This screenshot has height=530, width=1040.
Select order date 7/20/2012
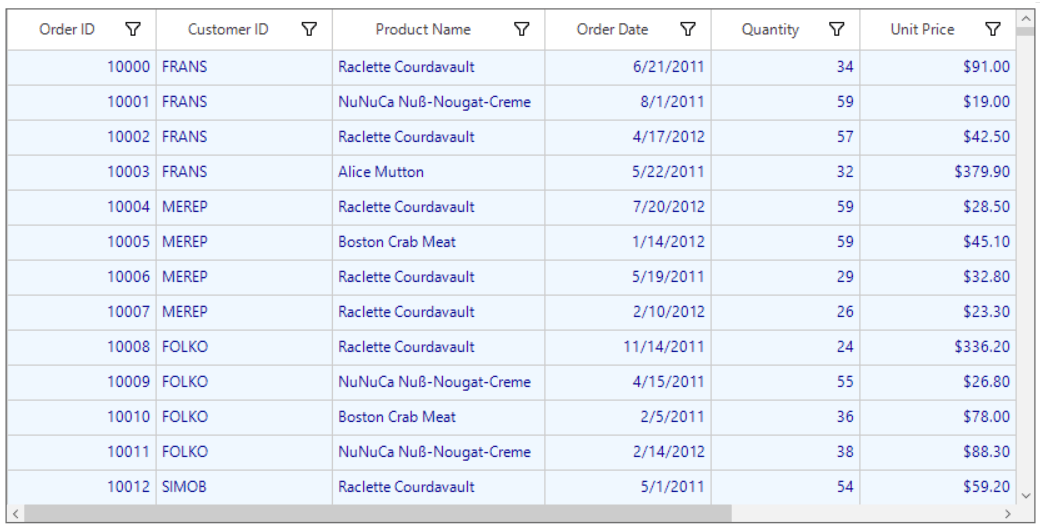pyautogui.click(x=628, y=207)
